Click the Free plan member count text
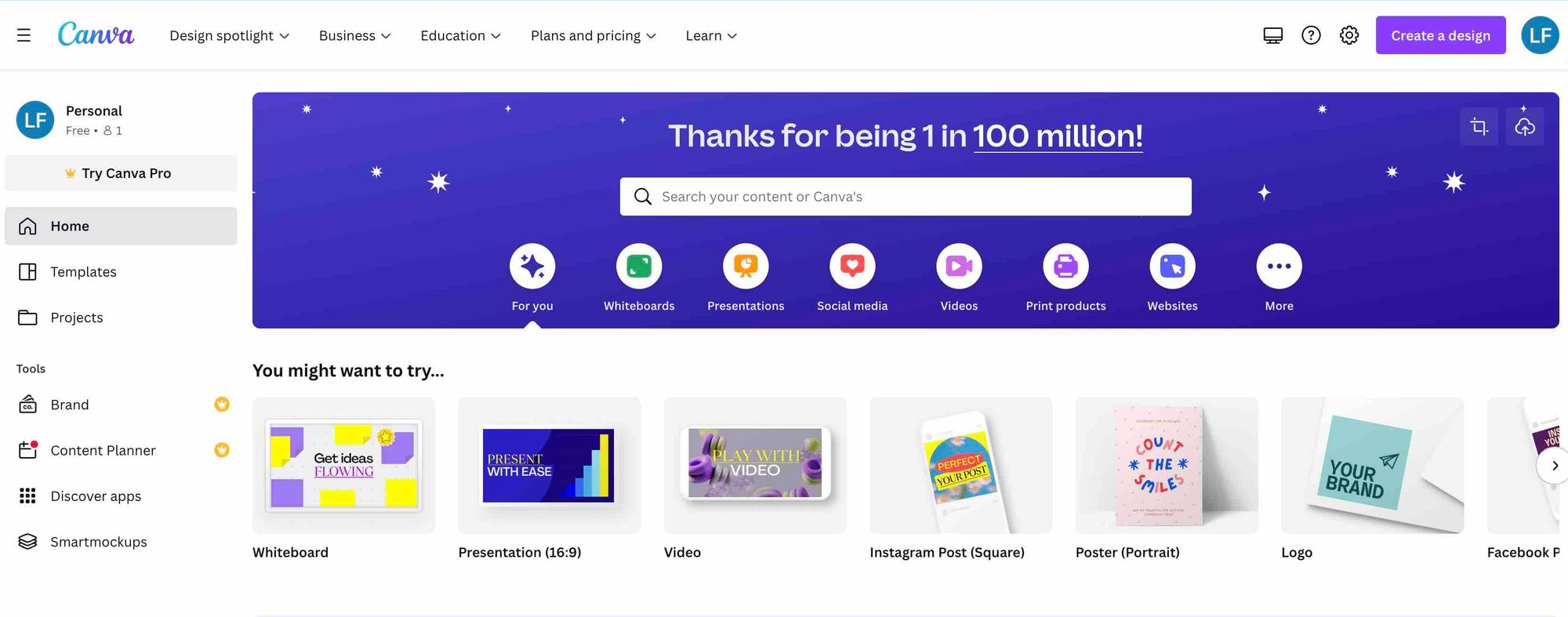The image size is (1568, 617). coord(94,131)
